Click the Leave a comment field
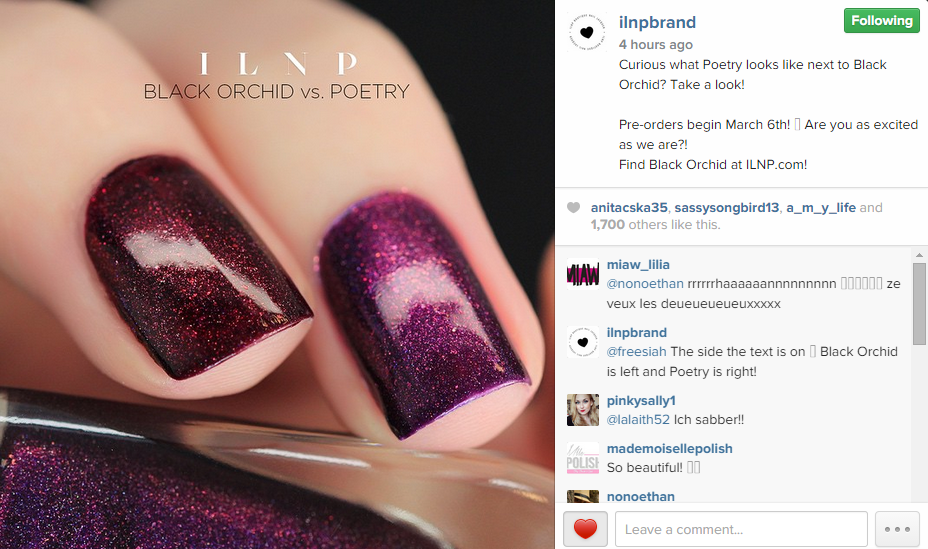Screen dimensions: 928x549 tap(741, 529)
